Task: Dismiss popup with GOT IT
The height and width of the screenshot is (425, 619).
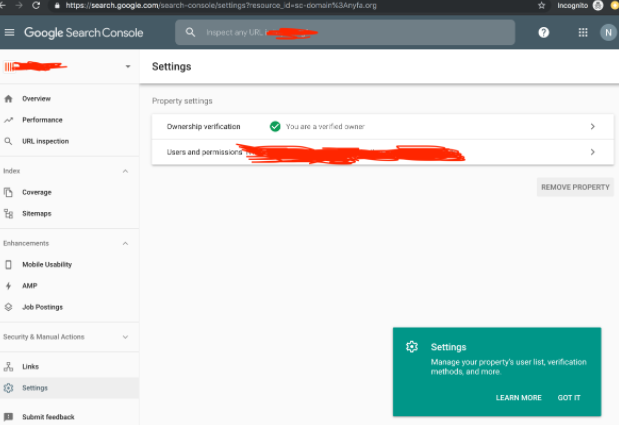Action: click(569, 398)
